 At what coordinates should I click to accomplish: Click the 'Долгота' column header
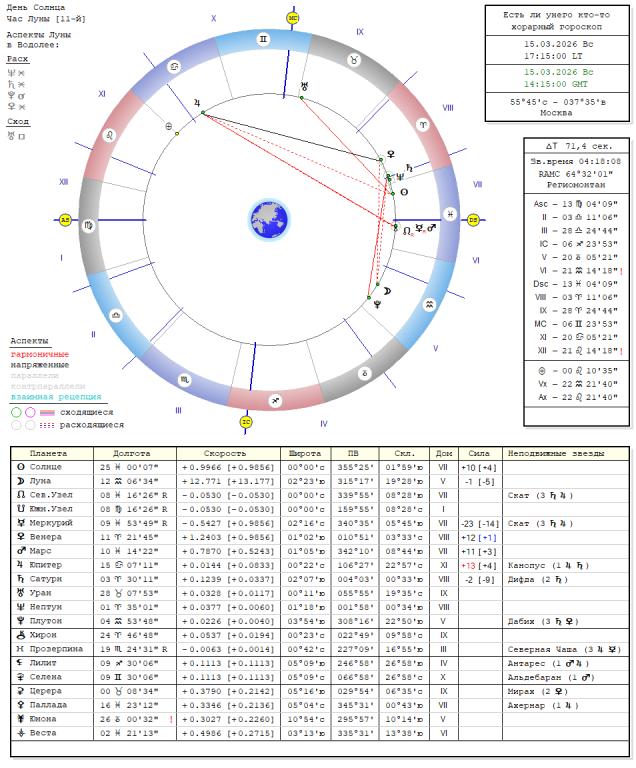(x=132, y=453)
